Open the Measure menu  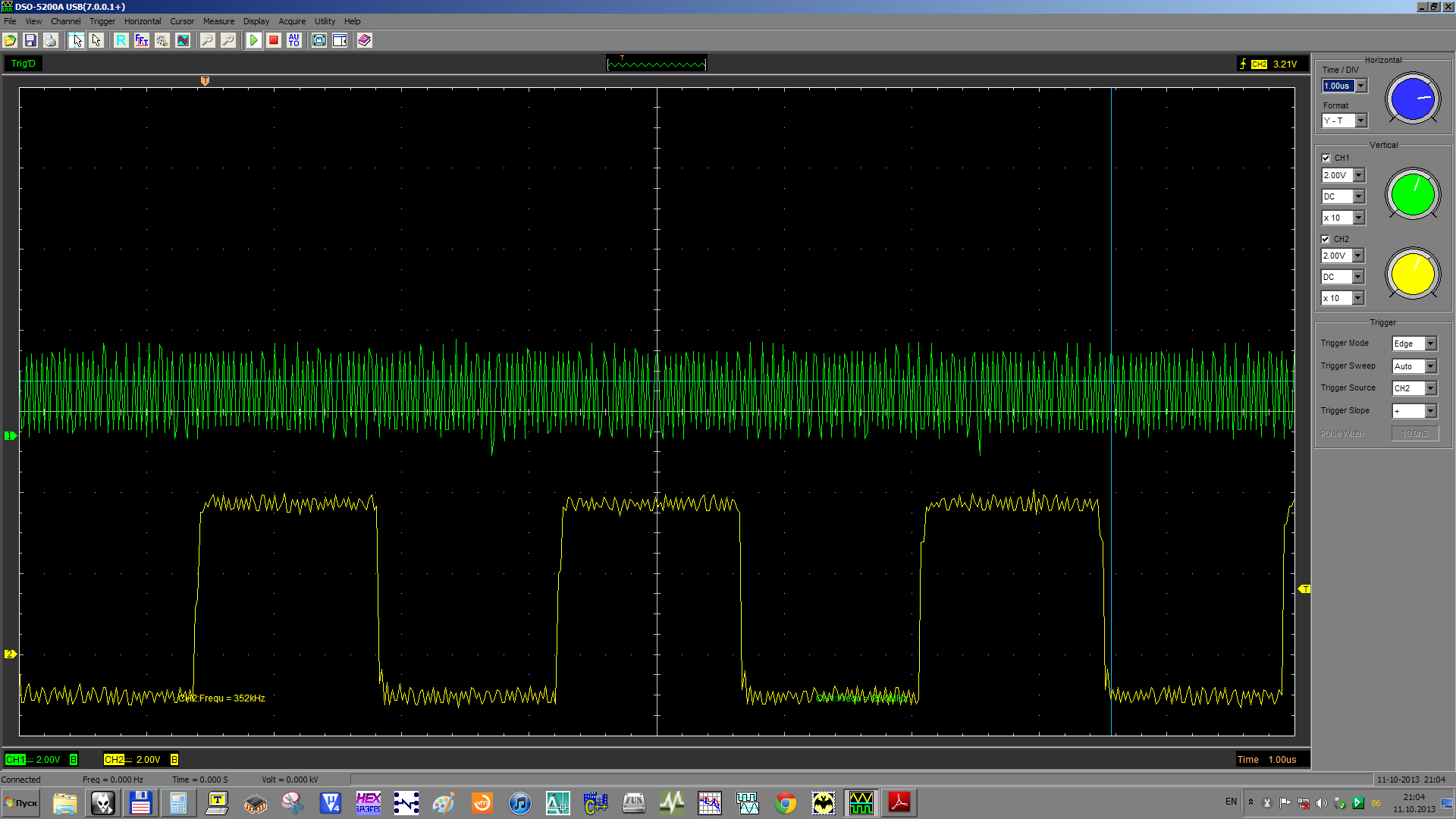[x=218, y=21]
